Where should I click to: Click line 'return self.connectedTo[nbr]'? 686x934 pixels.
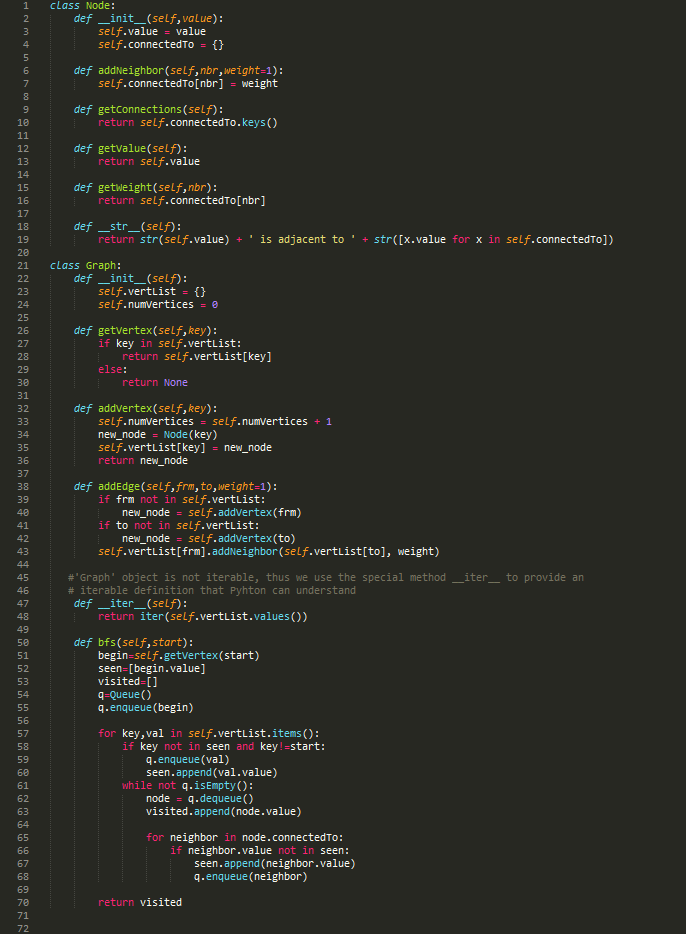(182, 201)
